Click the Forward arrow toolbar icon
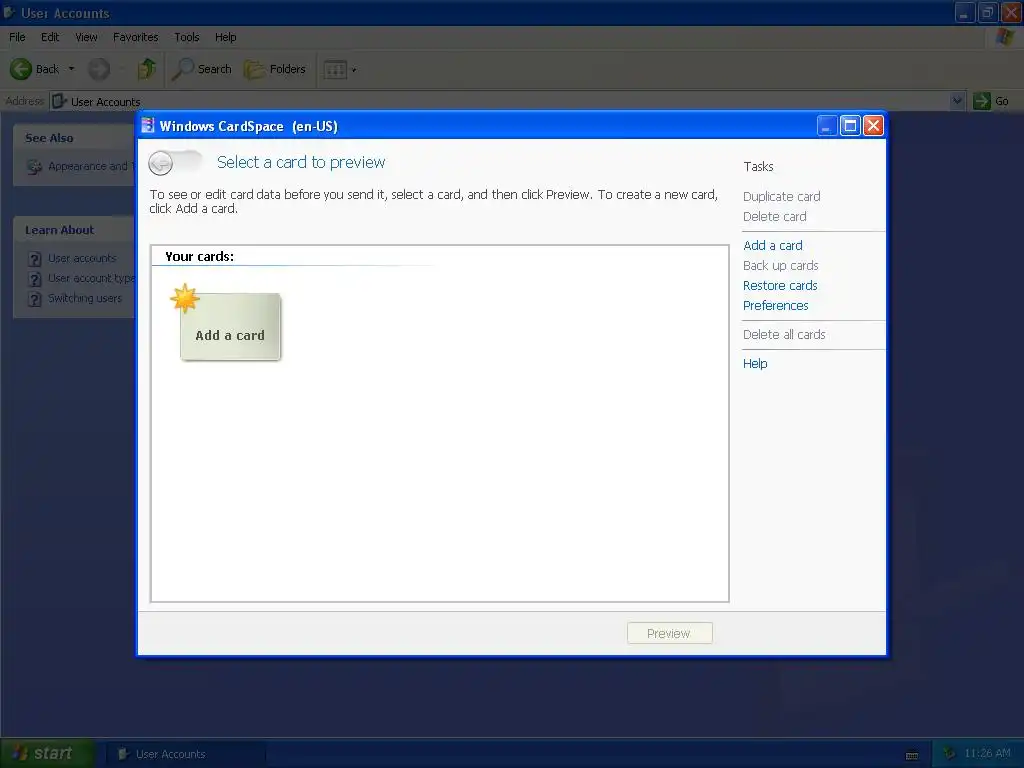Viewport: 1024px width, 768px height. [x=99, y=69]
